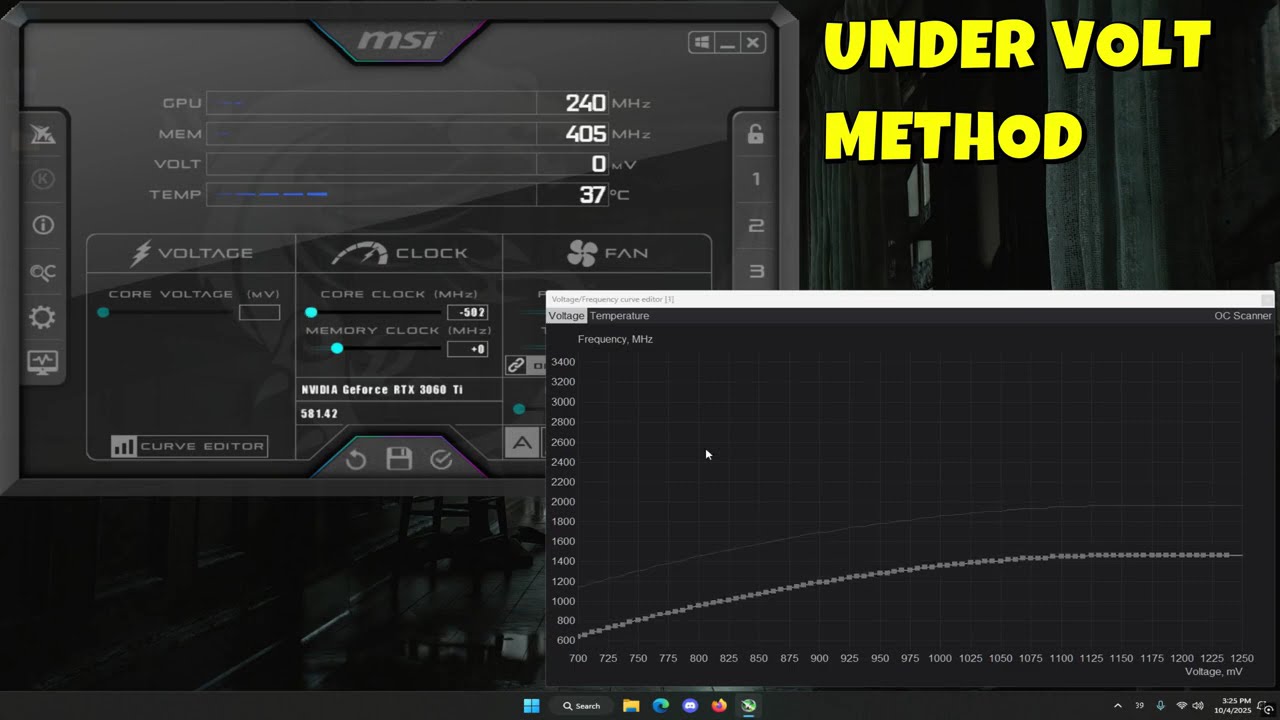Open the Windows Start menu
Viewport: 1280px width, 720px height.
coord(531,706)
